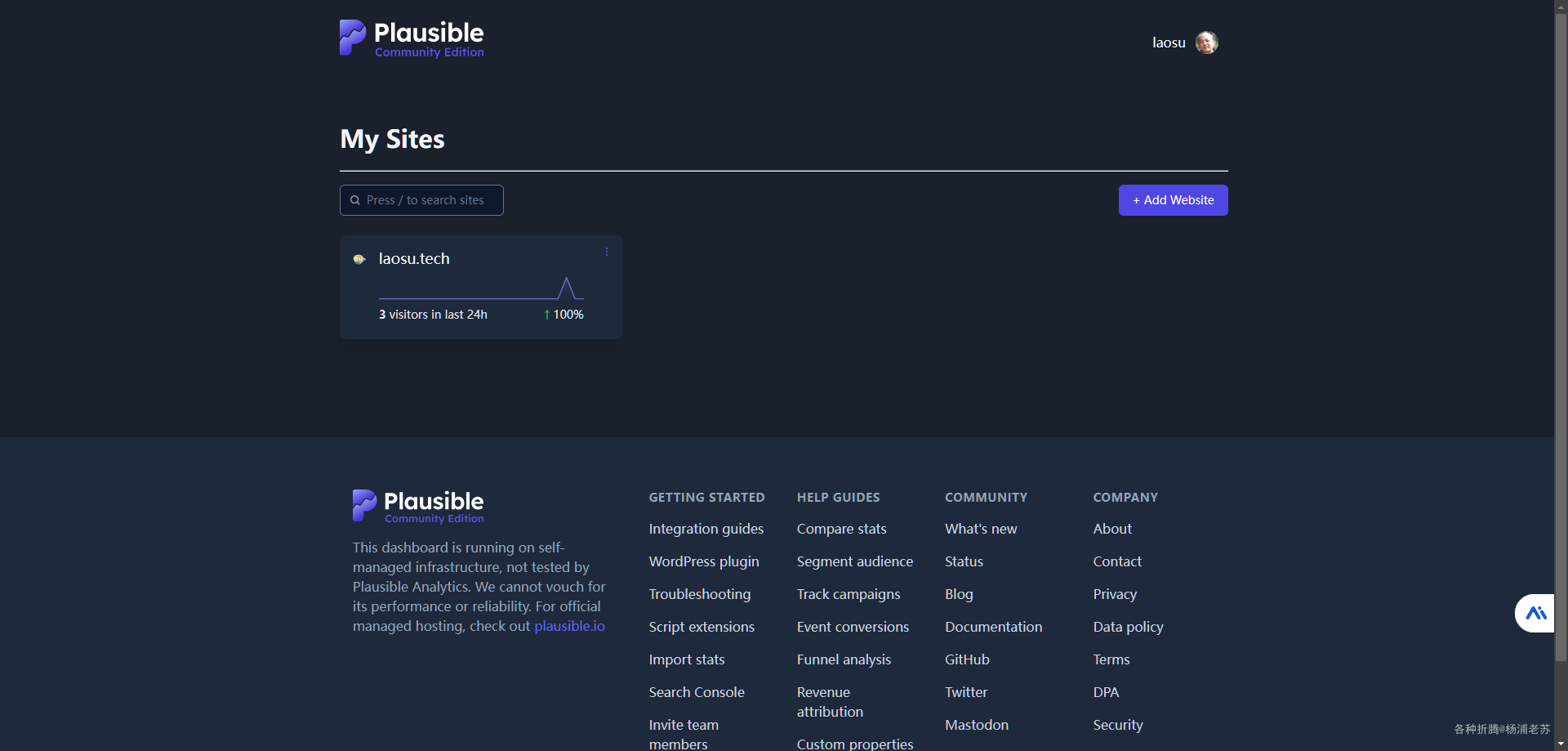
Task: Click the scrollbar up arrow
Action: [1561, 7]
